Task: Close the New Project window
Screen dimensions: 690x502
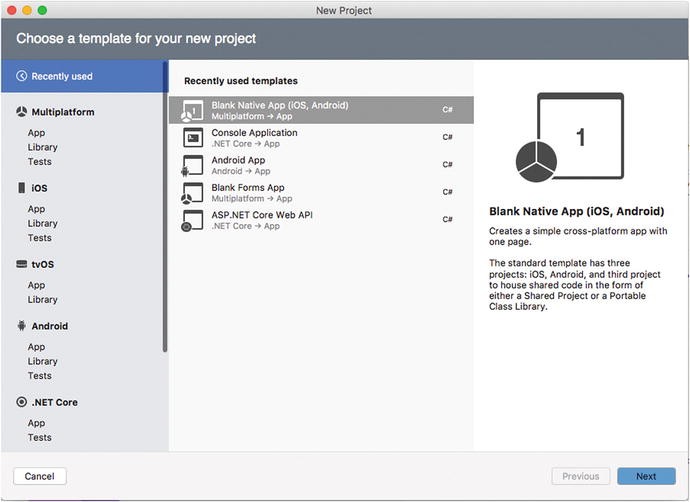Action: pos(12,10)
